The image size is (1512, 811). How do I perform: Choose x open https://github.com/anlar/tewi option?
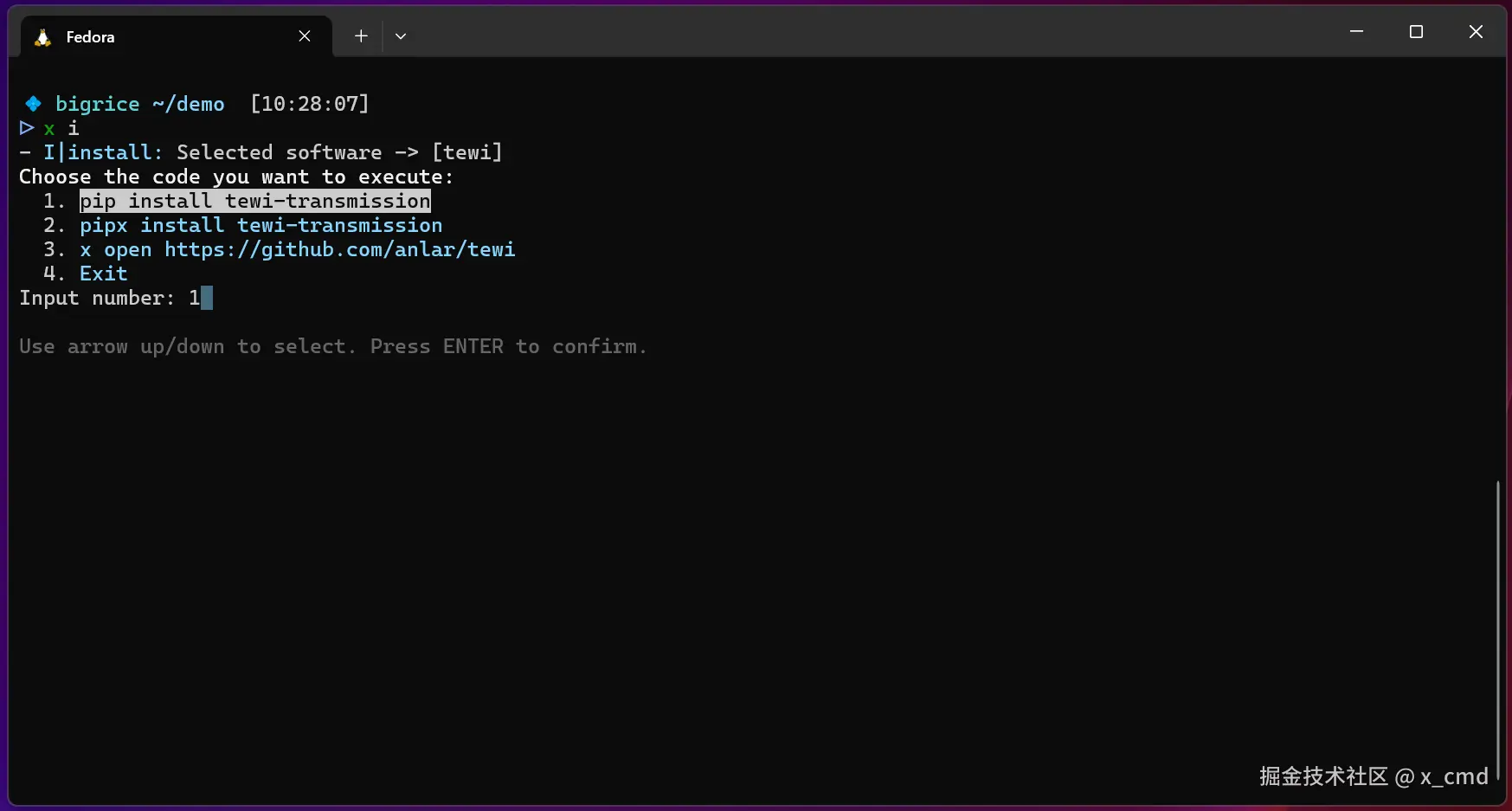pos(298,249)
